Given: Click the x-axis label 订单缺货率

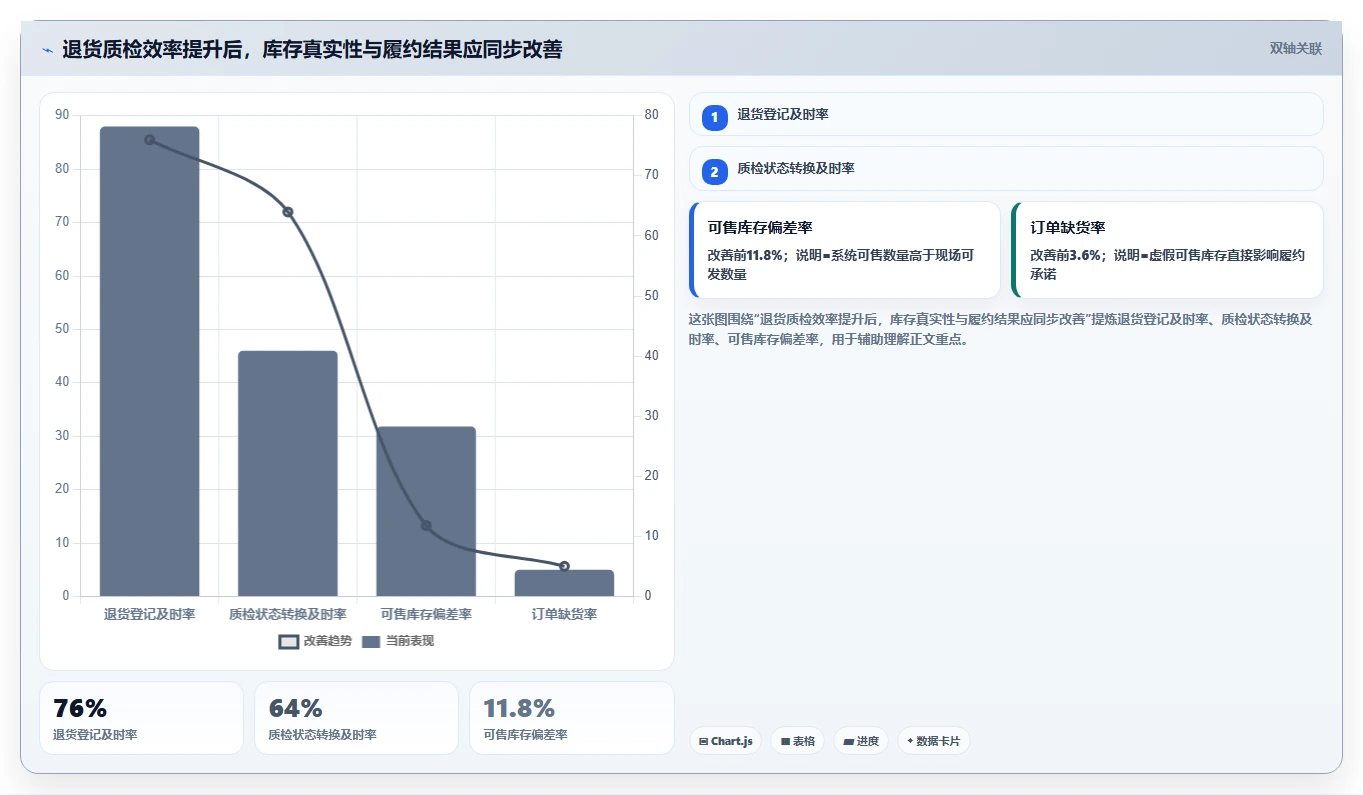Looking at the screenshot, I should (x=564, y=614).
